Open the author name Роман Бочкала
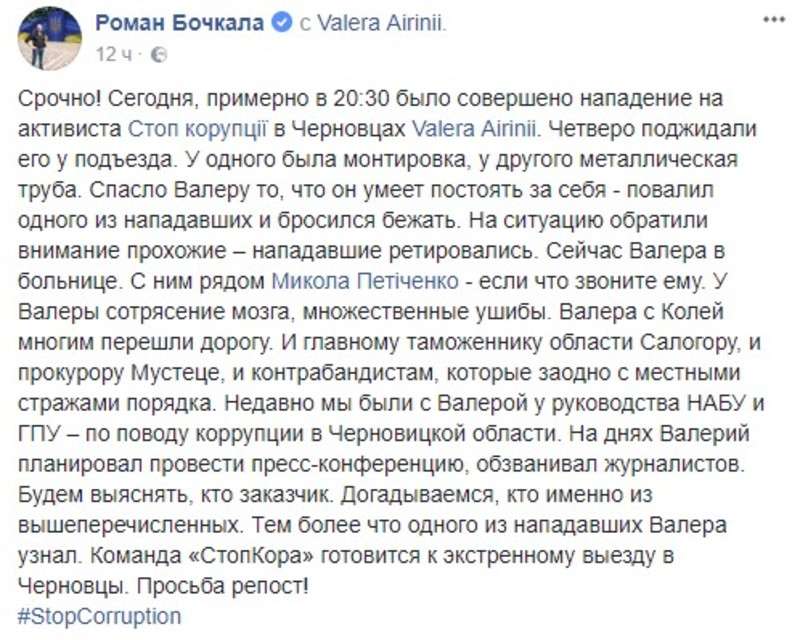This screenshot has height=640, width=800. 180,22
